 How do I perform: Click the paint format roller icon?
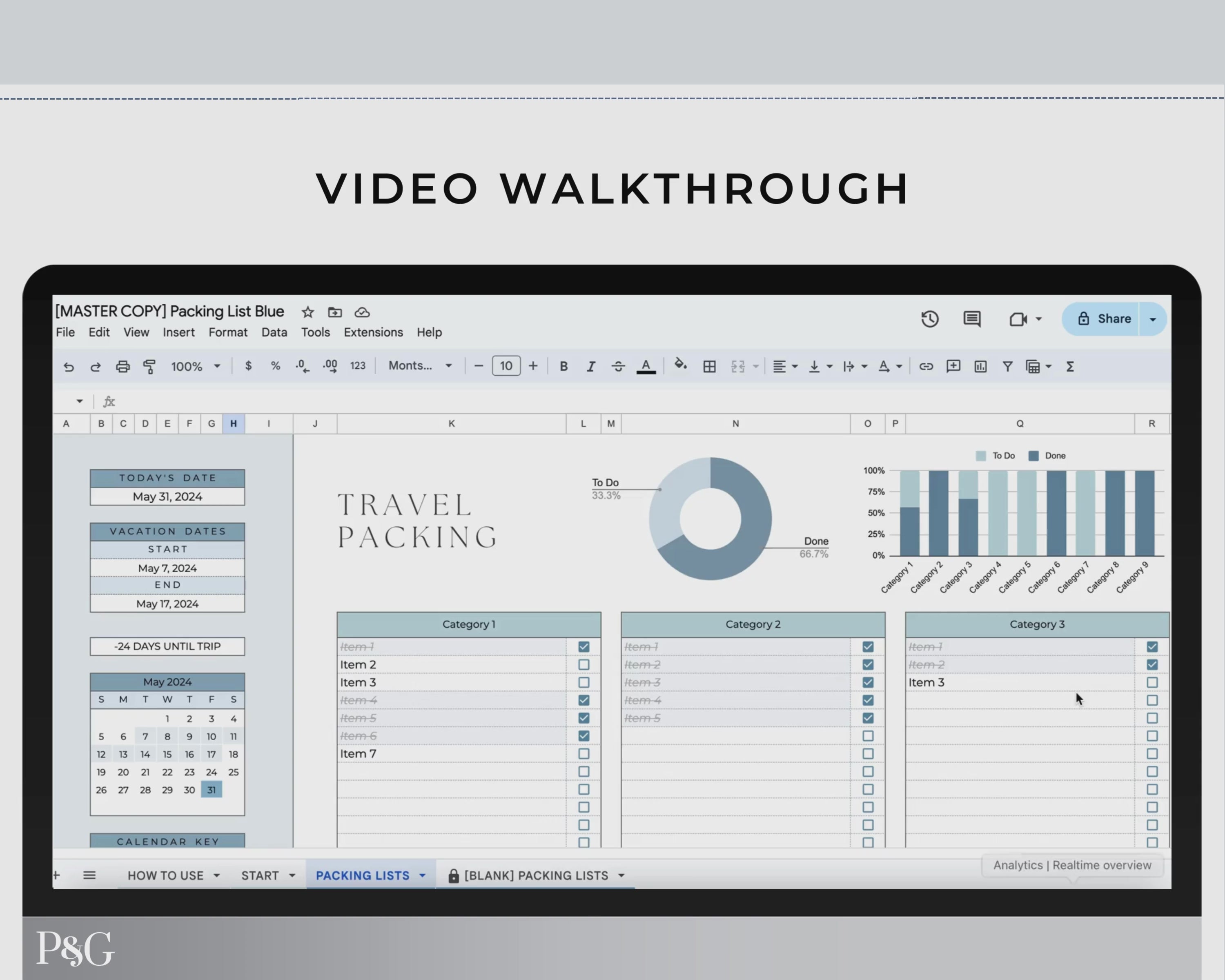coord(149,366)
